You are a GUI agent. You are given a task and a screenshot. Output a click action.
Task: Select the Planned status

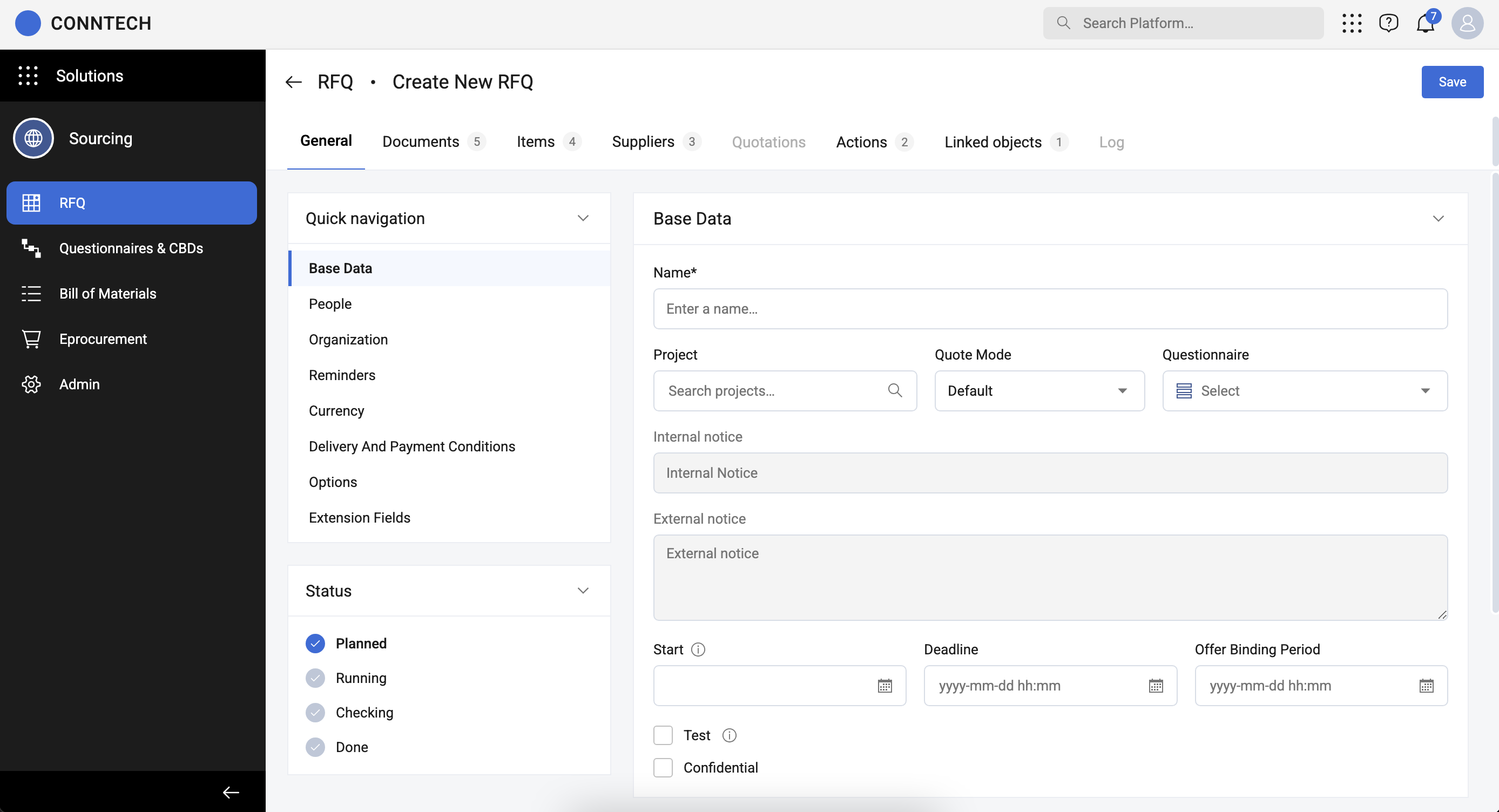[x=346, y=644]
